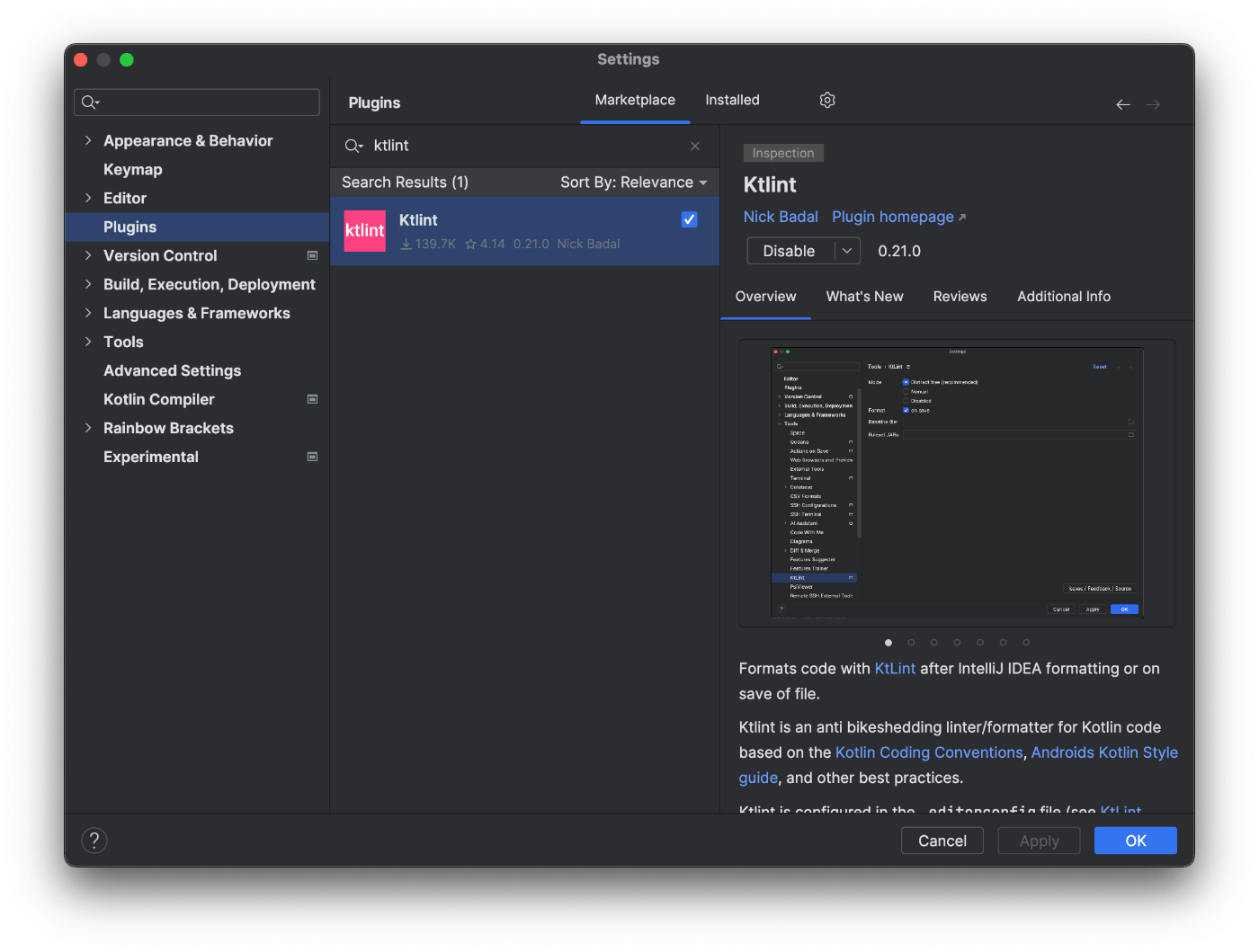Expand the Tools settings section

[88, 342]
